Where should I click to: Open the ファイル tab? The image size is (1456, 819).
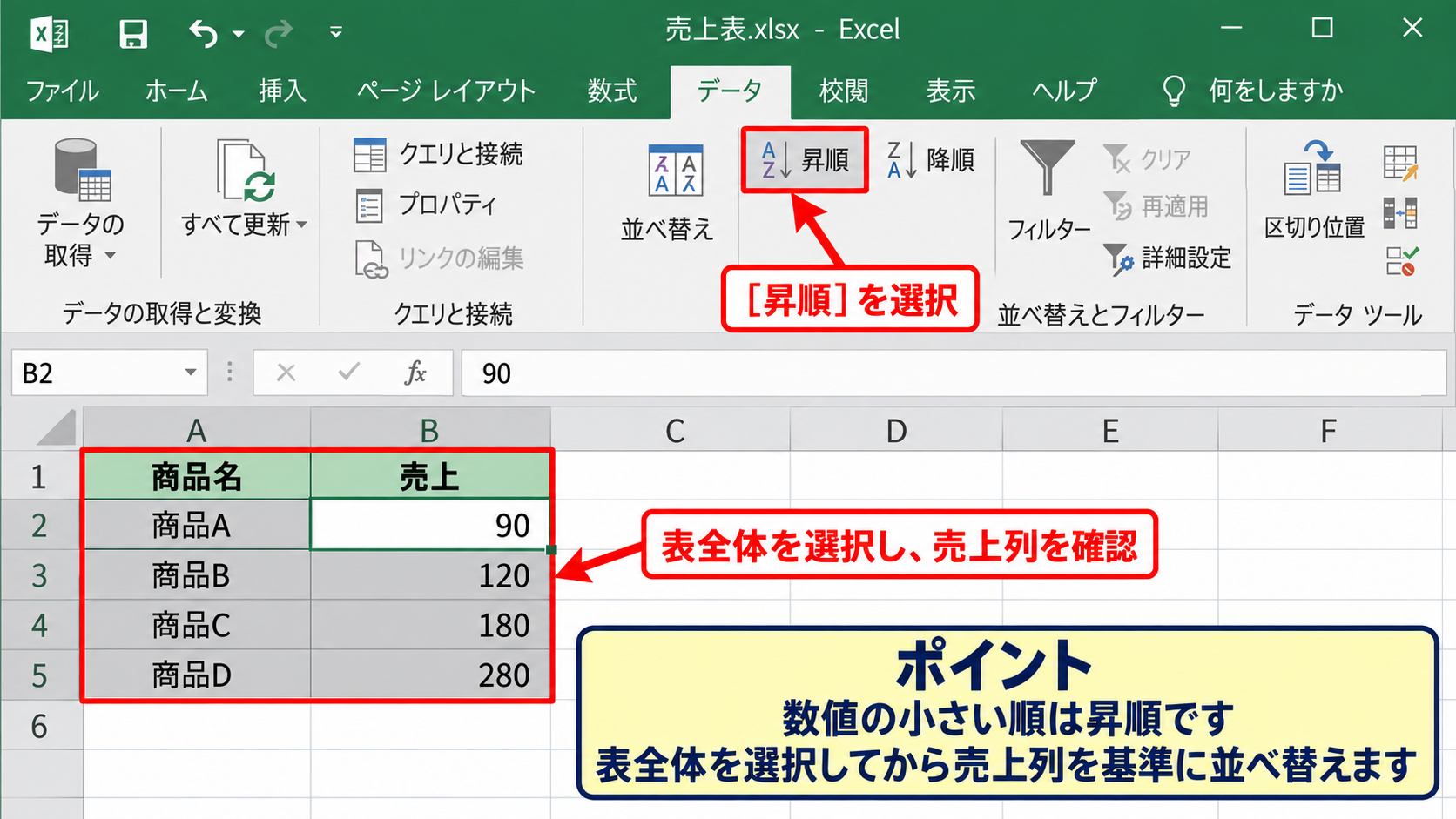coord(62,91)
